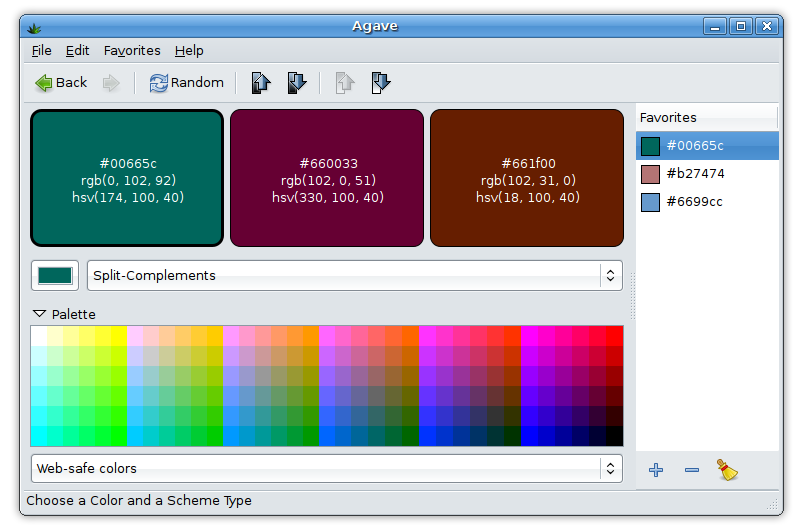This screenshot has height=529, width=797.
Task: Darken the scheme with first down-arrow icon
Action: tap(297, 83)
